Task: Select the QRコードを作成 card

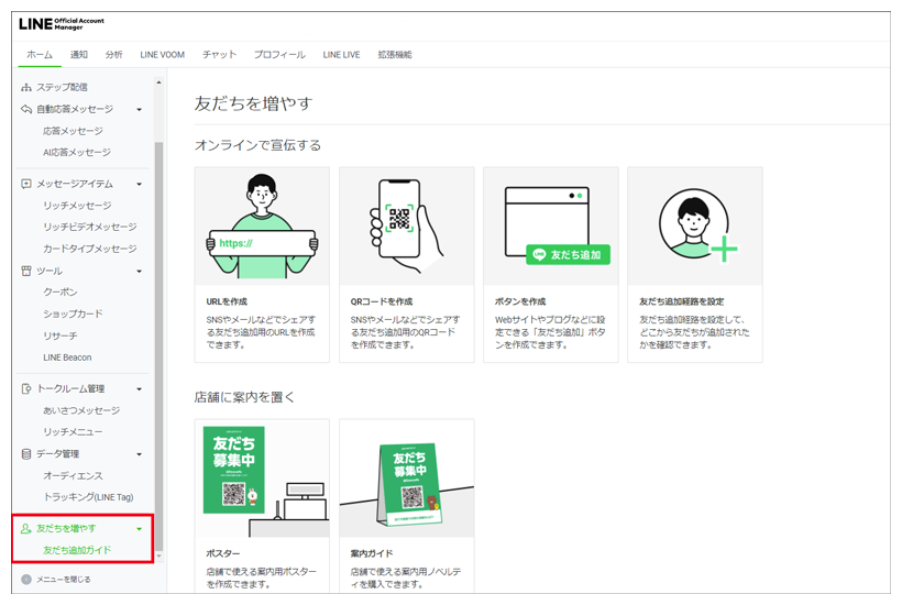Action: tap(405, 264)
